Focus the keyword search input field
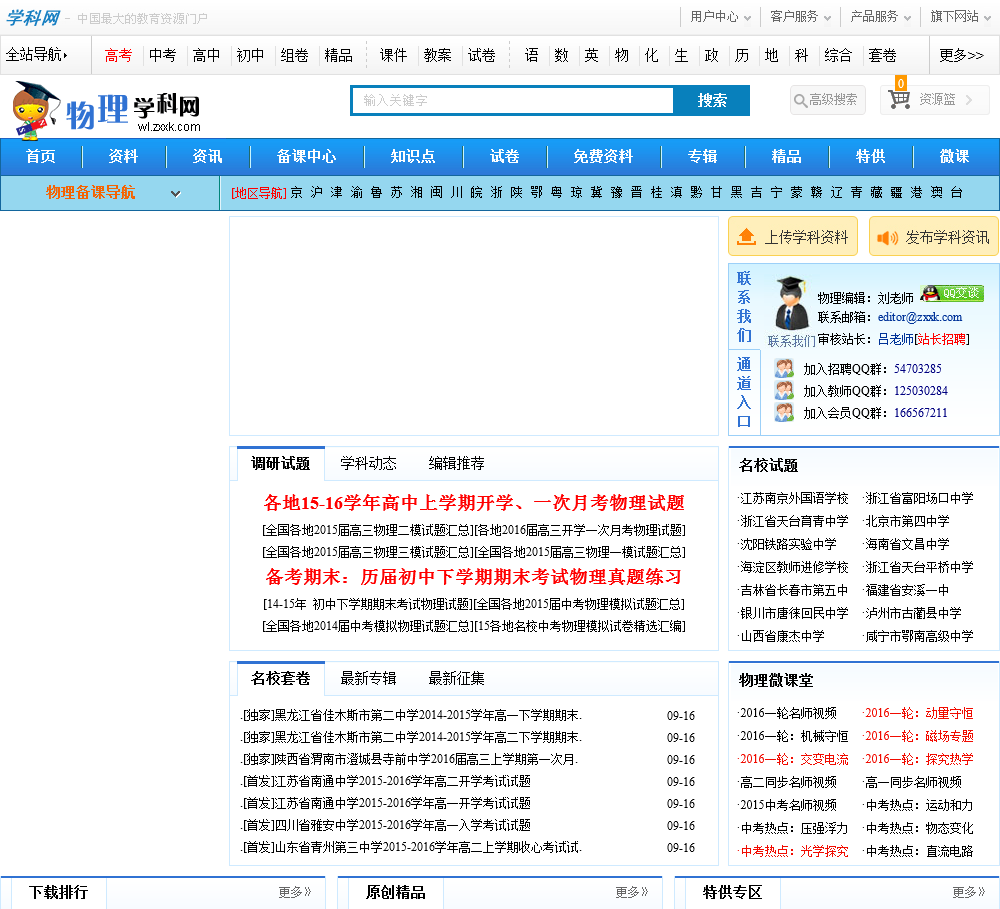Screen dimensions: 1000x909 pyautogui.click(x=513, y=101)
